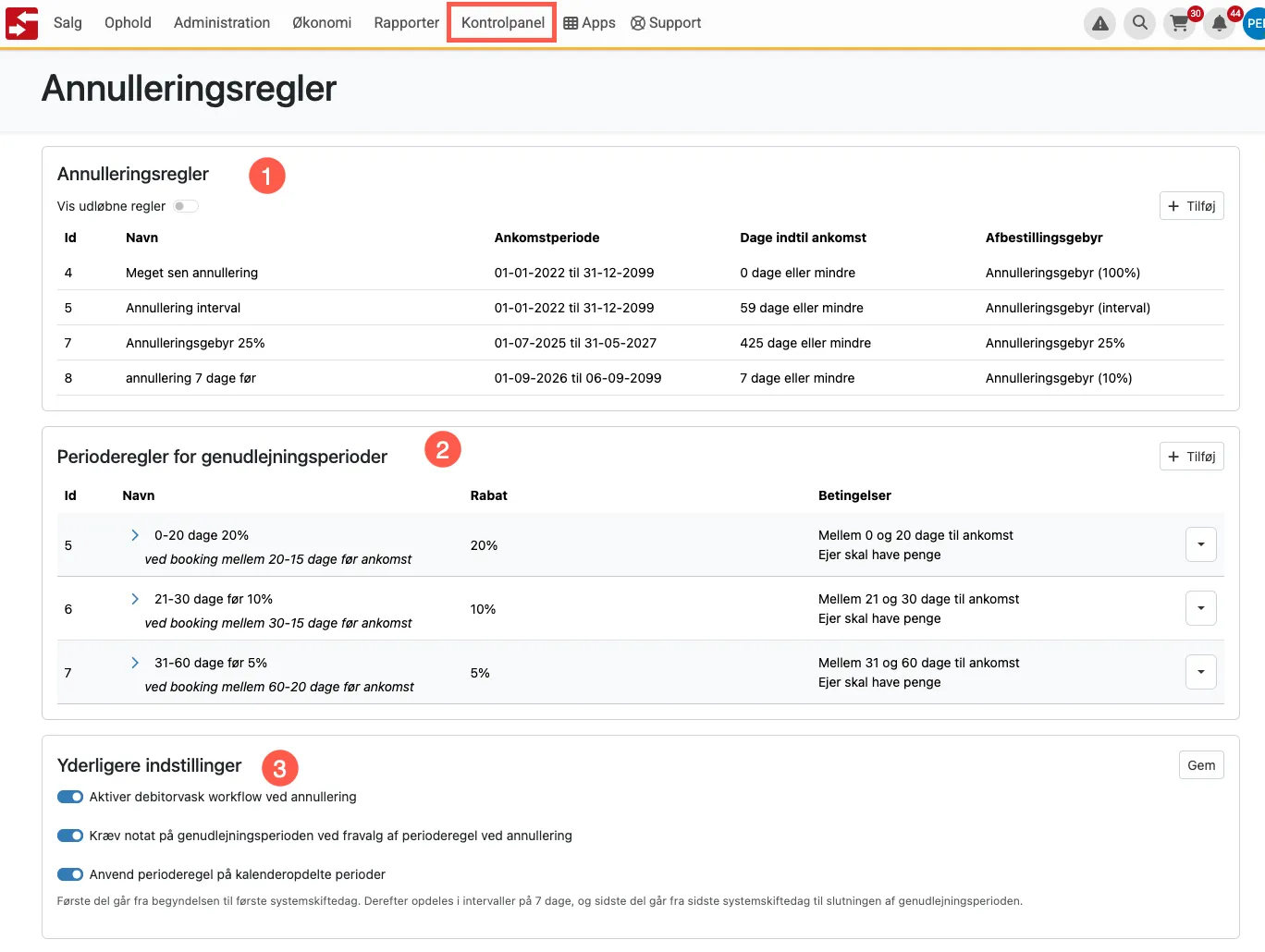Open the Rapporter menu
Screen dimensions: 1265x952
(x=407, y=23)
